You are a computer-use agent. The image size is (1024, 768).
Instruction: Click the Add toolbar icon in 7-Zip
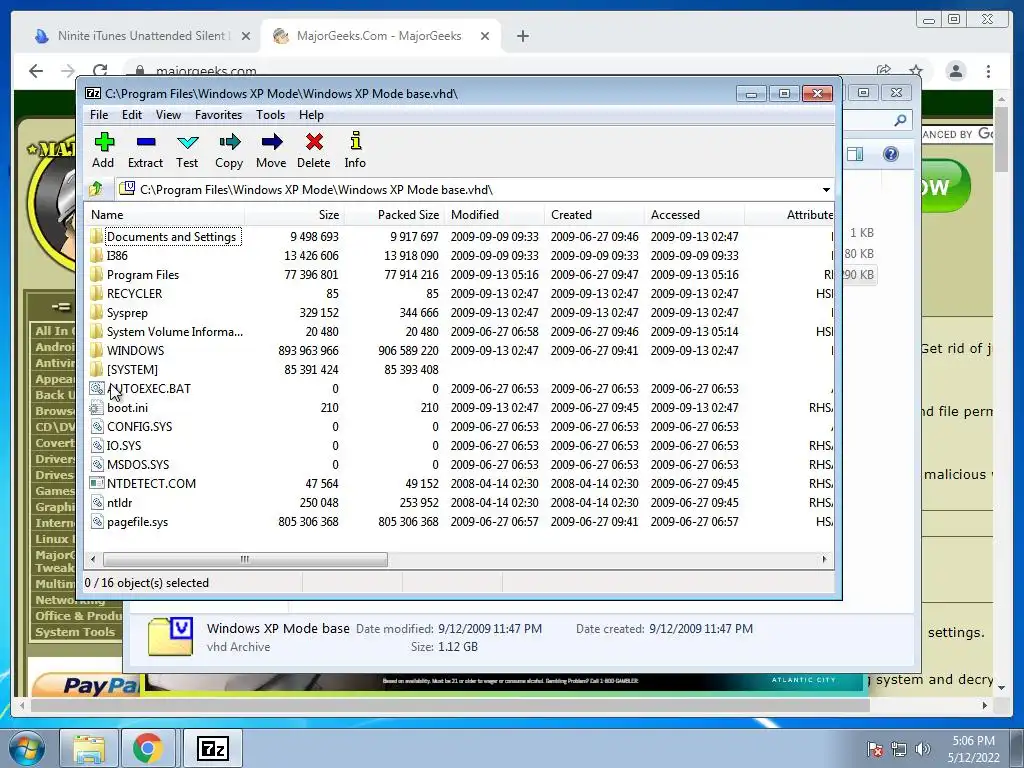(104, 142)
